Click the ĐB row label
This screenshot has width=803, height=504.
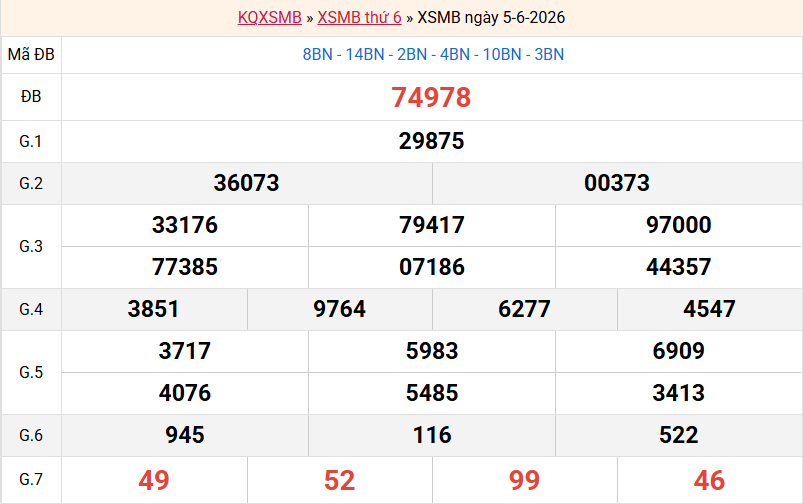click(x=31, y=96)
